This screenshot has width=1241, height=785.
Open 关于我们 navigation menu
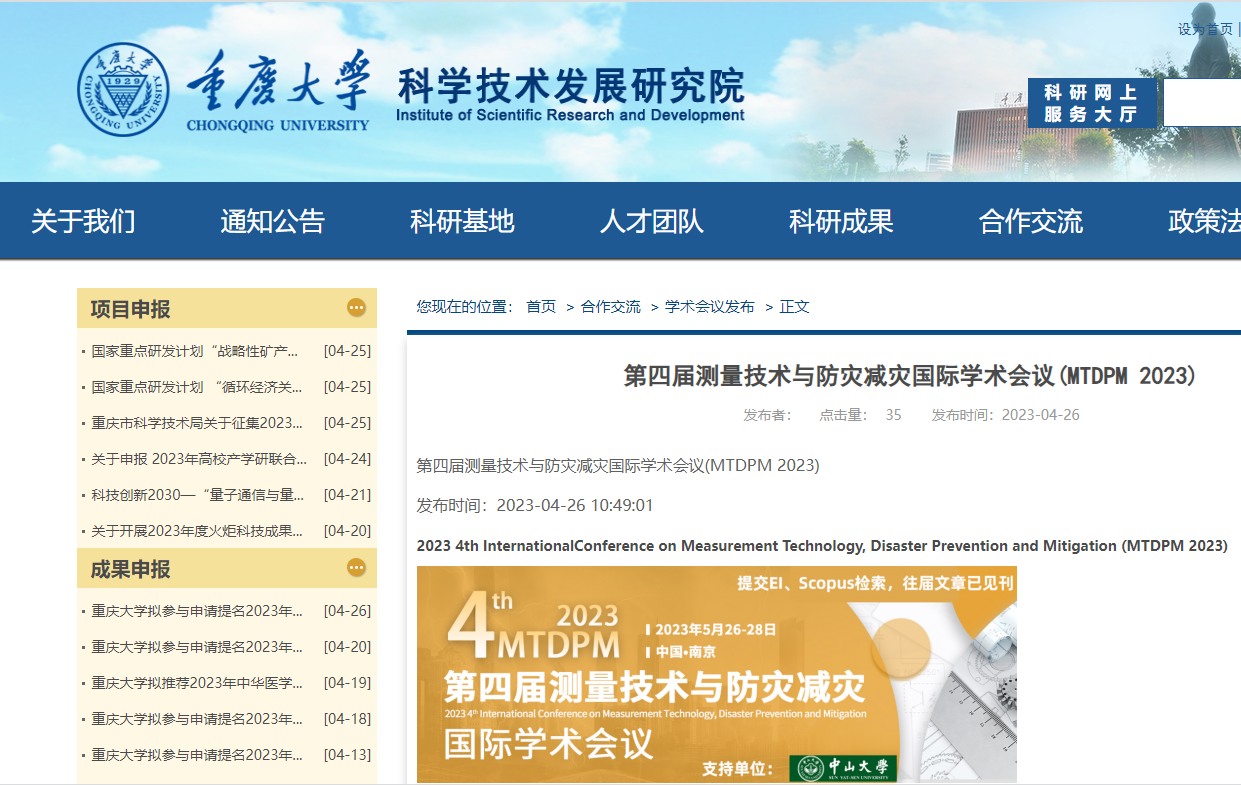click(83, 221)
